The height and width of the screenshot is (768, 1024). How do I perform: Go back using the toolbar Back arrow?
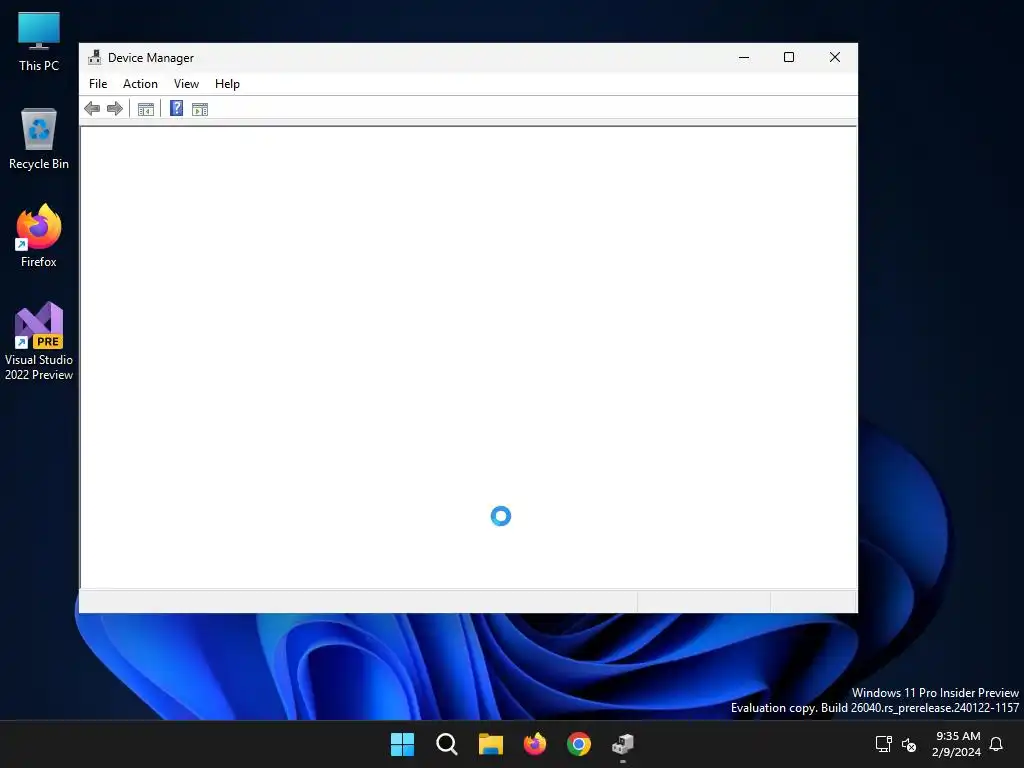click(92, 108)
